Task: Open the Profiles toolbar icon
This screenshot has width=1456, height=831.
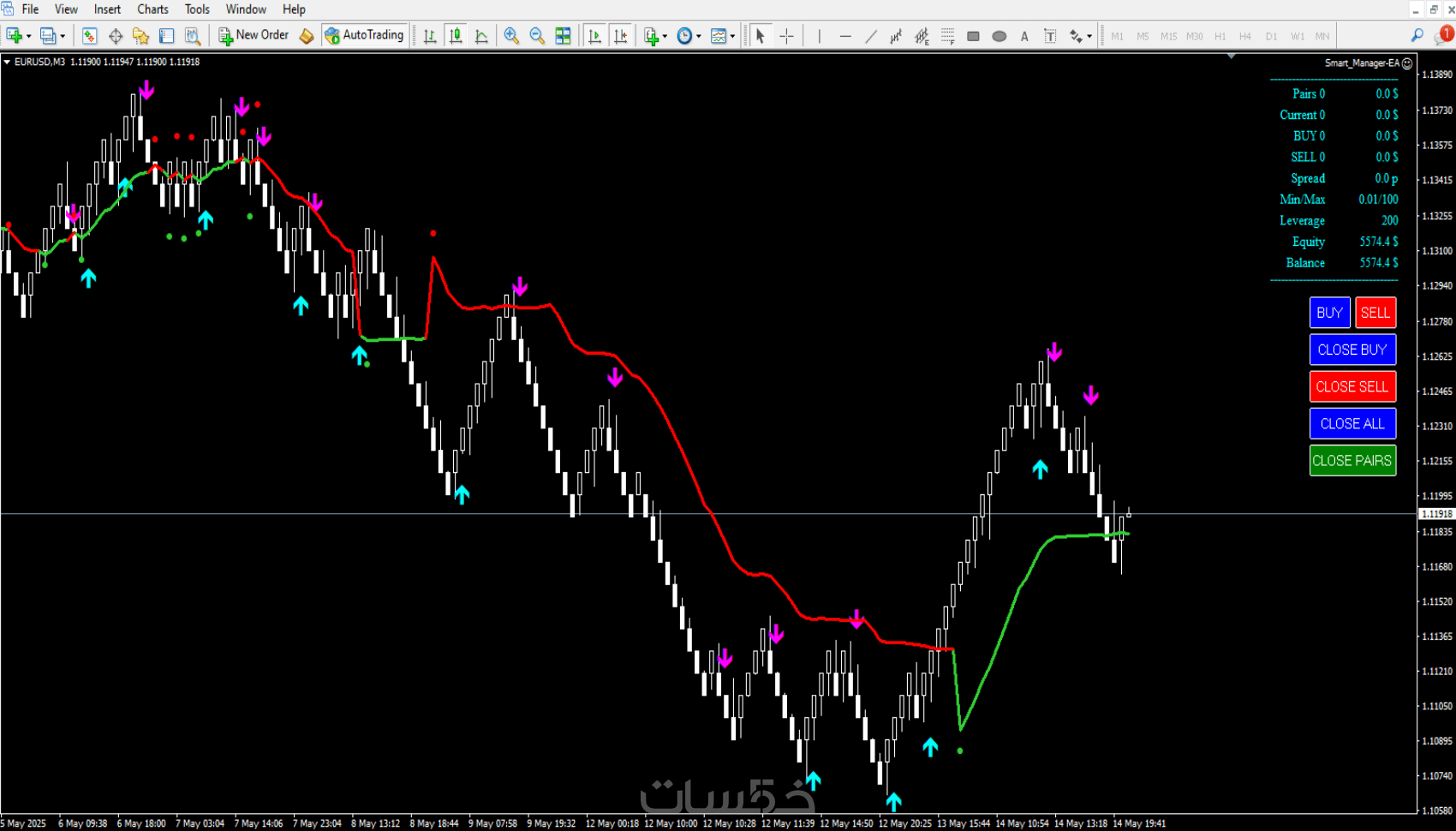Action: [x=48, y=35]
